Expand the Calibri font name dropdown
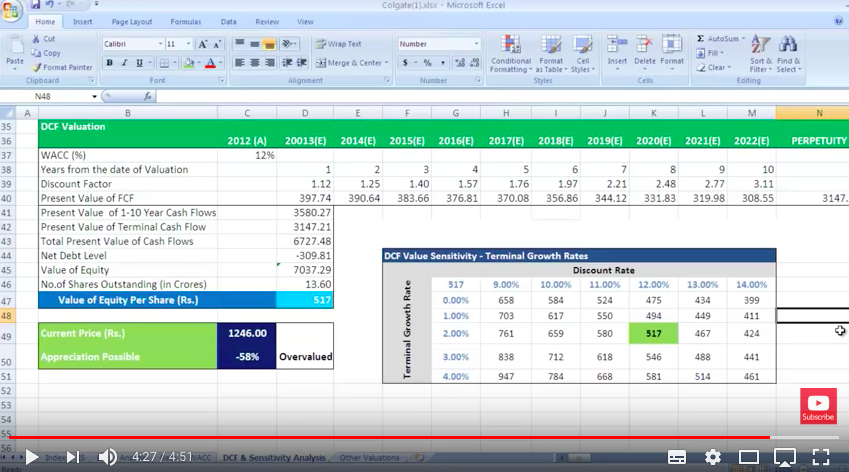The width and height of the screenshot is (849, 472). (160, 44)
